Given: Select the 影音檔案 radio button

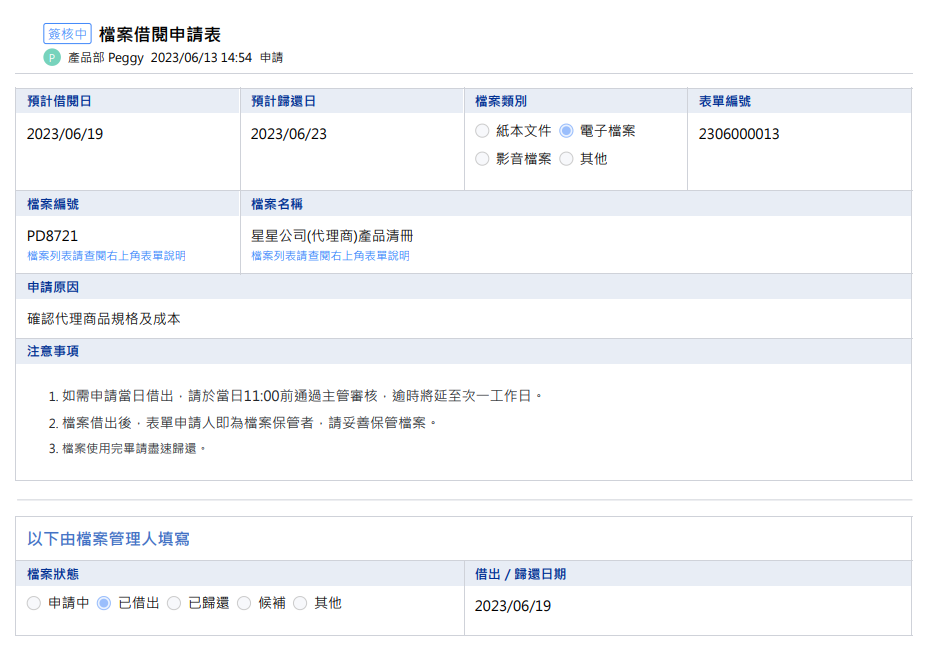Looking at the screenshot, I should click(482, 158).
